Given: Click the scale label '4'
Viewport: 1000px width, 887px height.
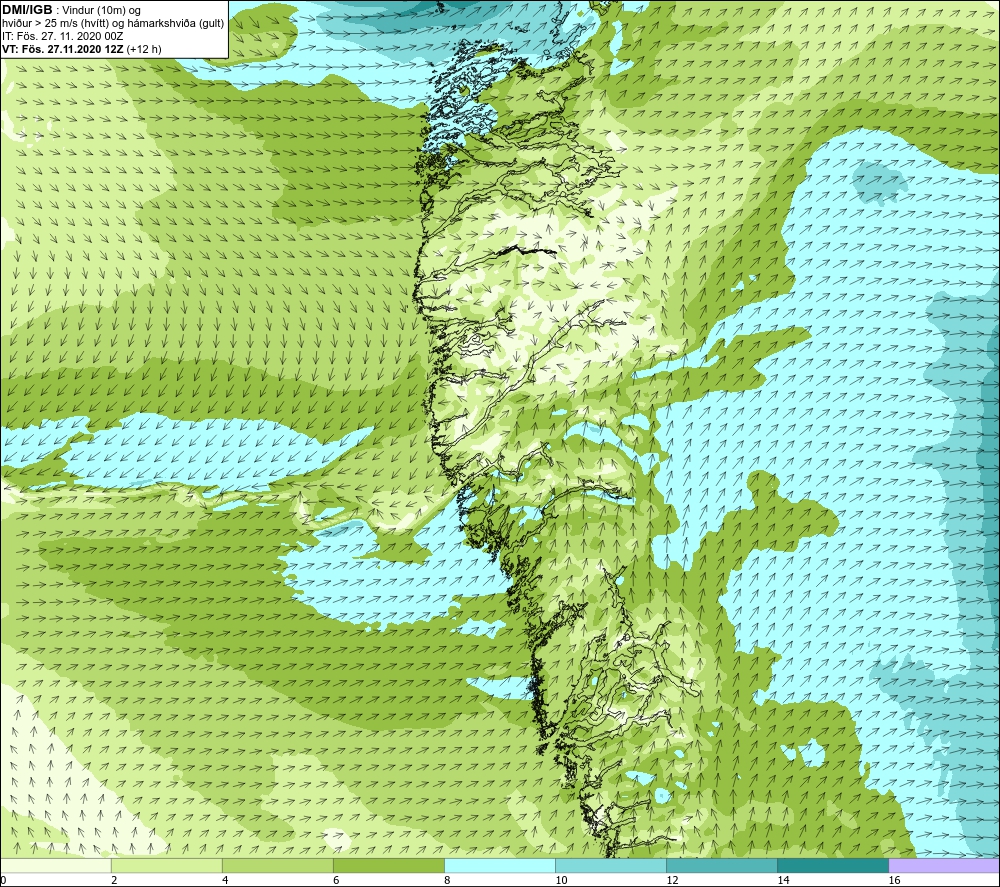Looking at the screenshot, I should [225, 881].
